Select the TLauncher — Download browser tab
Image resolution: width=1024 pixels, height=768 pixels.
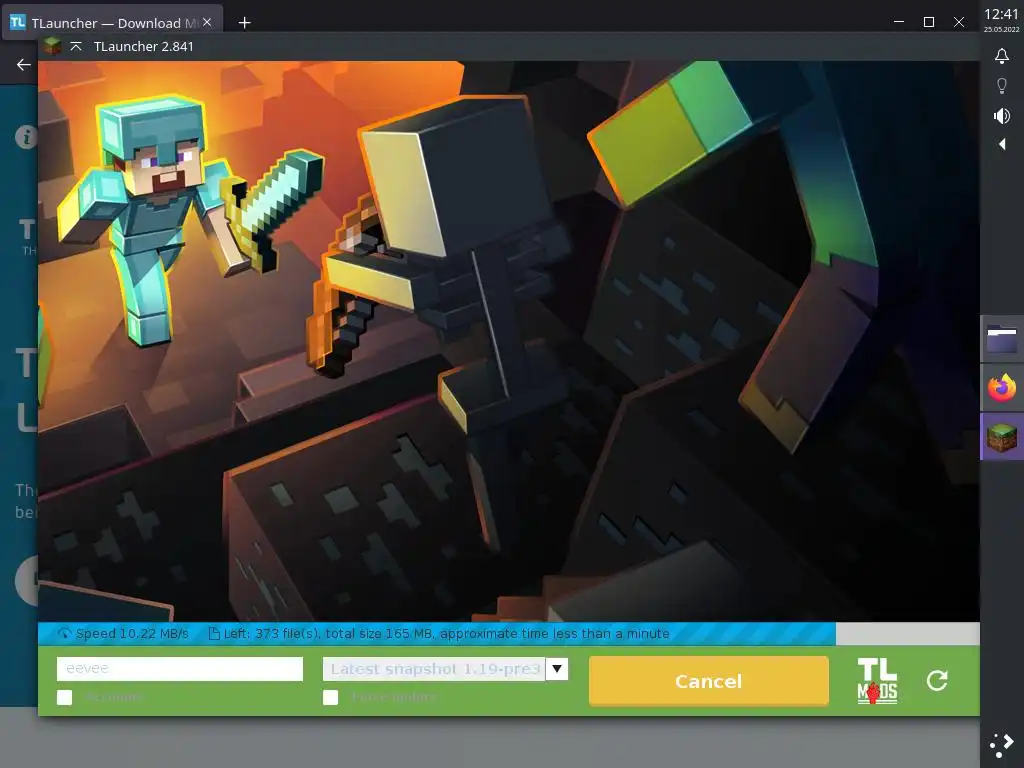point(112,23)
